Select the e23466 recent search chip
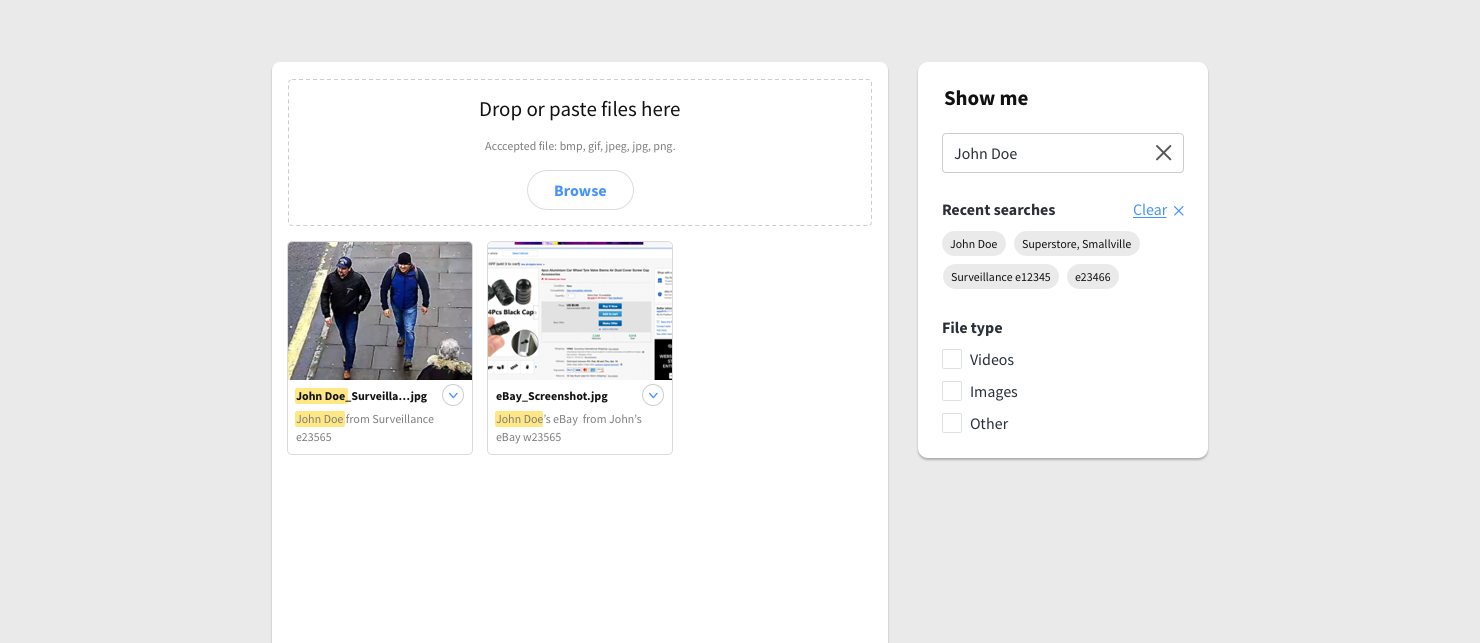Image resolution: width=1480 pixels, height=643 pixels. (x=1092, y=276)
